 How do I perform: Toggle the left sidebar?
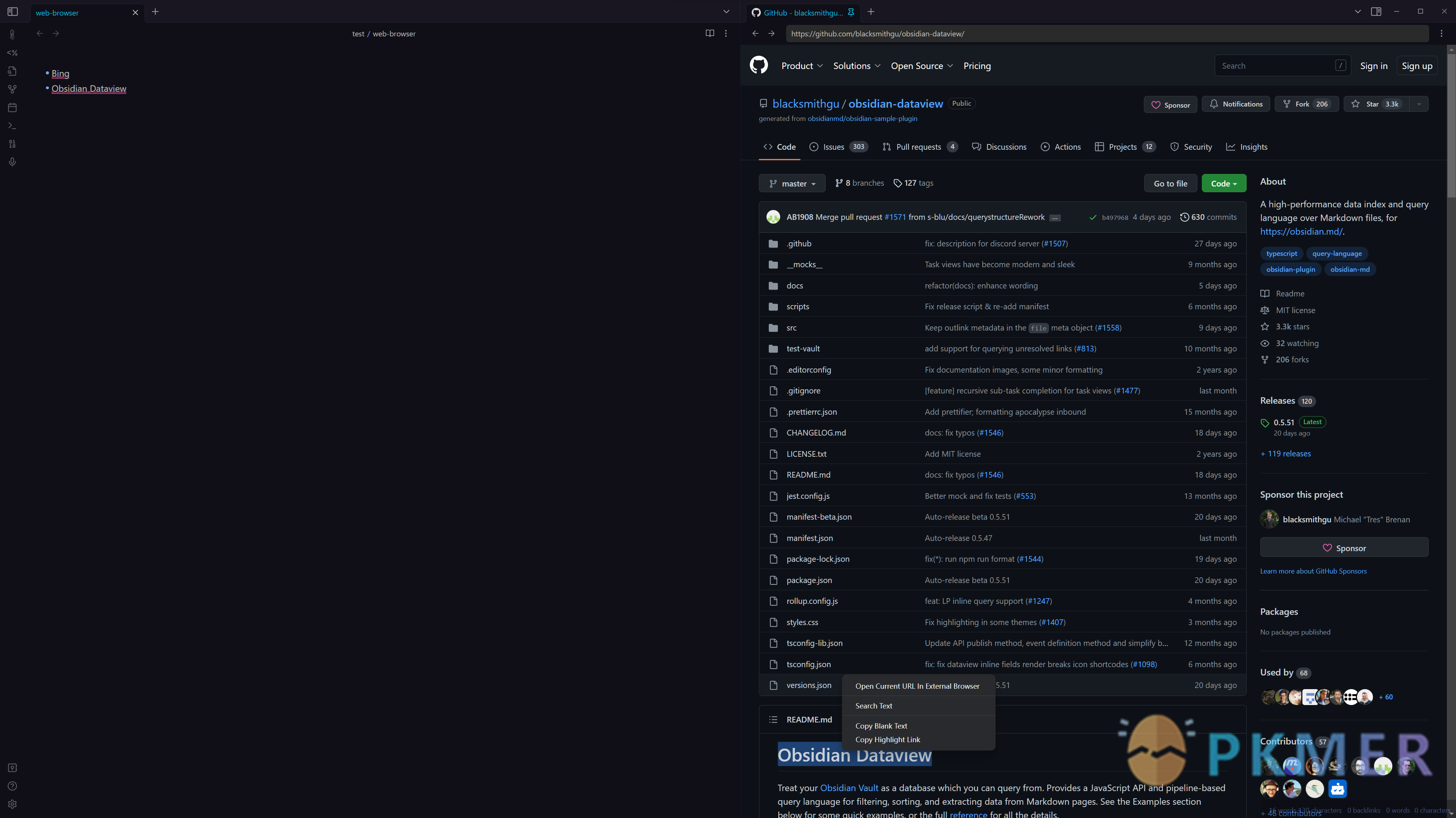click(13, 12)
